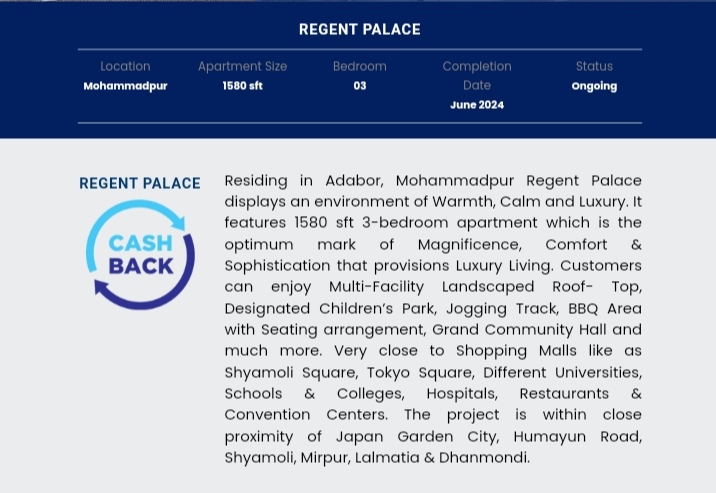Click the word CASH inside the logo
716x493 pixels.
tap(141, 243)
